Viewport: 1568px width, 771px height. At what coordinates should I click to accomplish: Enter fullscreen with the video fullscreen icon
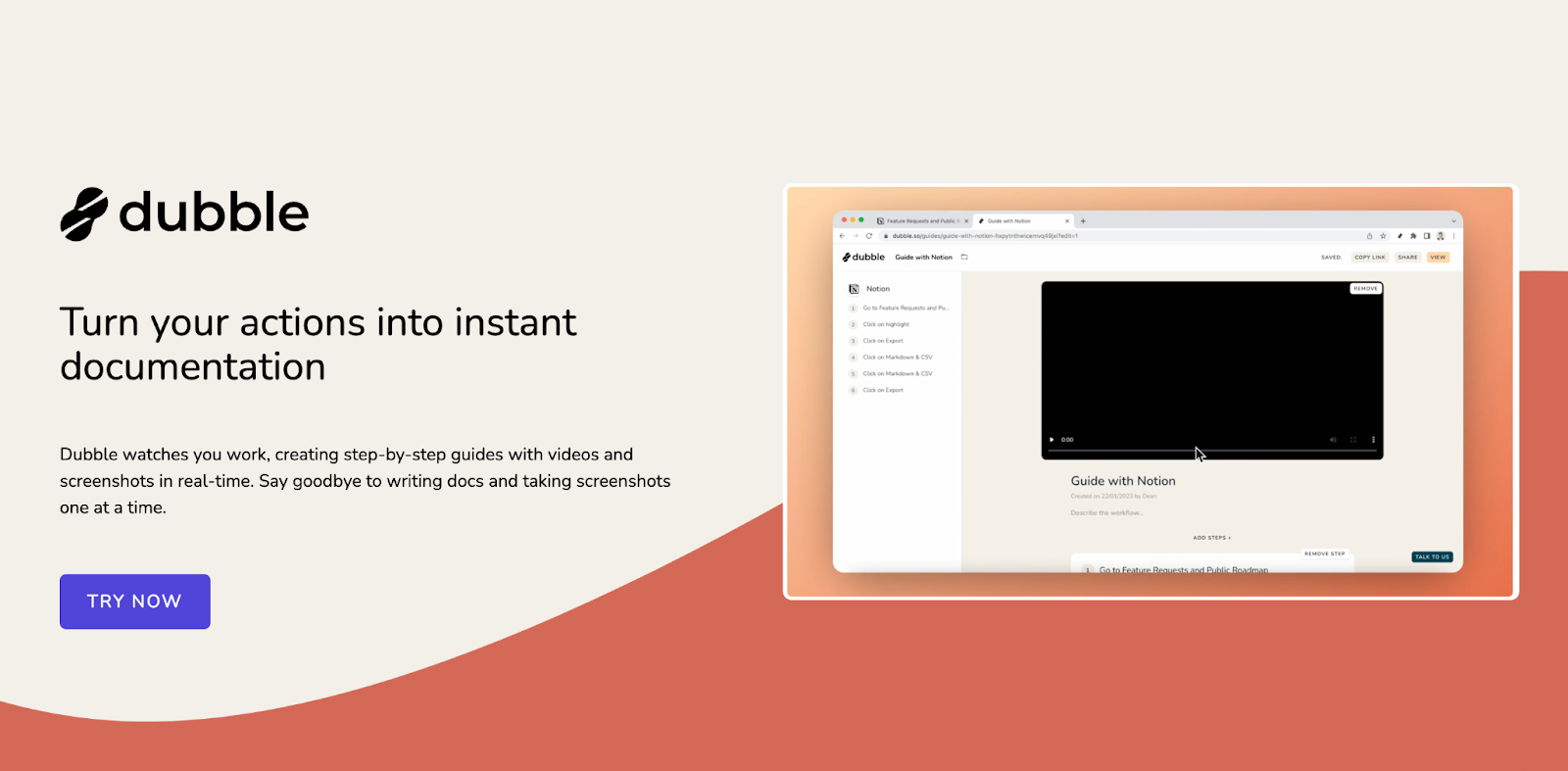[x=1353, y=440]
